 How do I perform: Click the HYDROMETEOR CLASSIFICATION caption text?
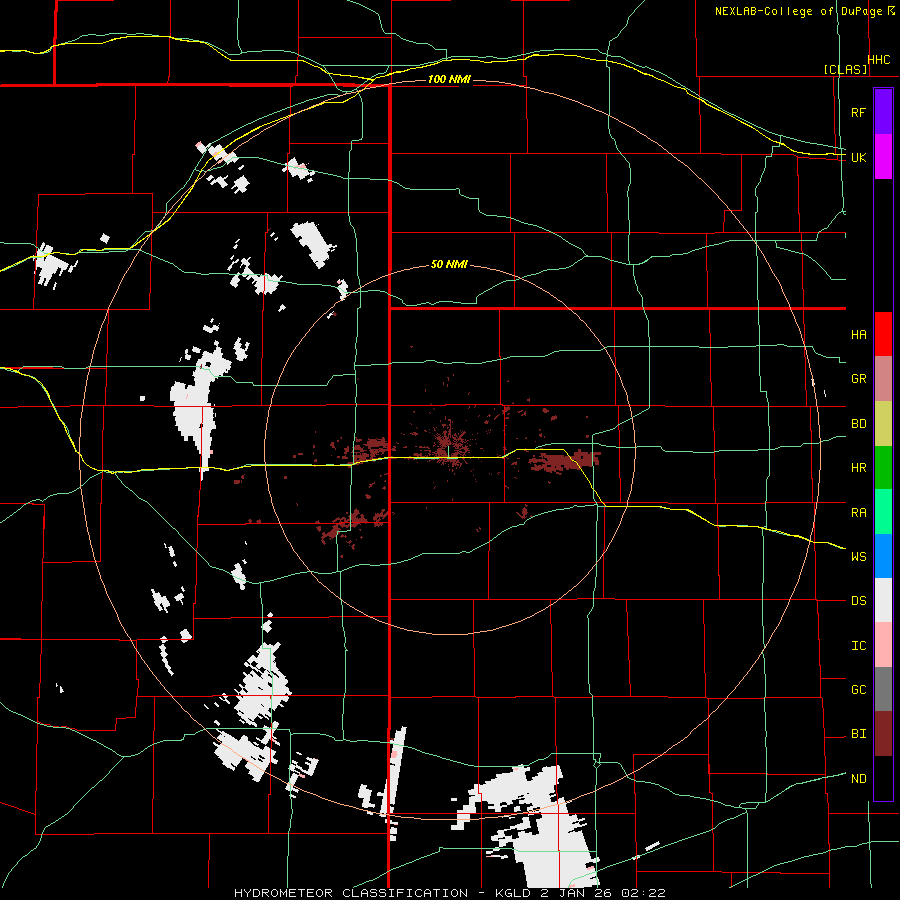point(351,893)
